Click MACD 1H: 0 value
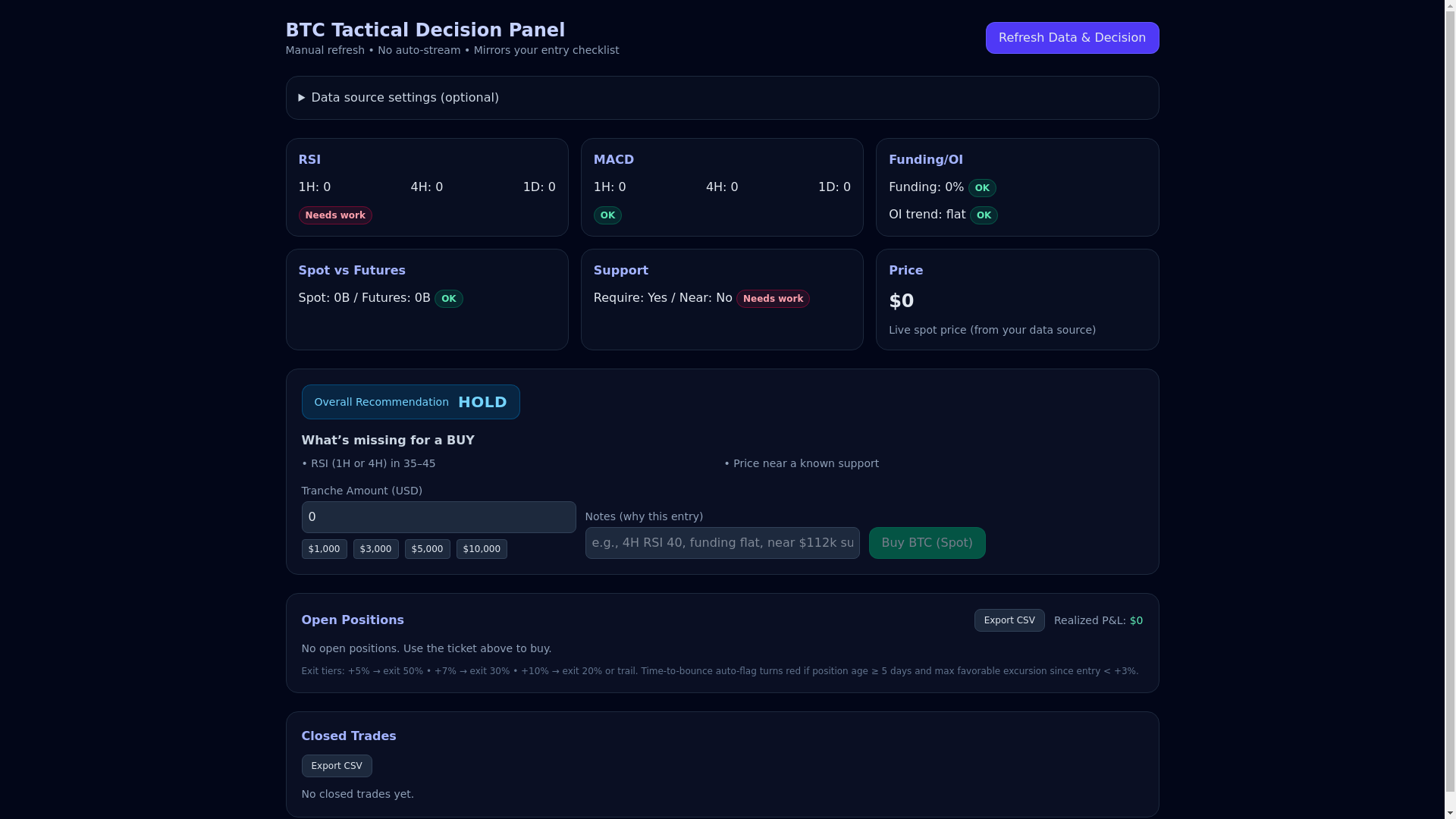This screenshot has height=819, width=1456. click(x=610, y=187)
